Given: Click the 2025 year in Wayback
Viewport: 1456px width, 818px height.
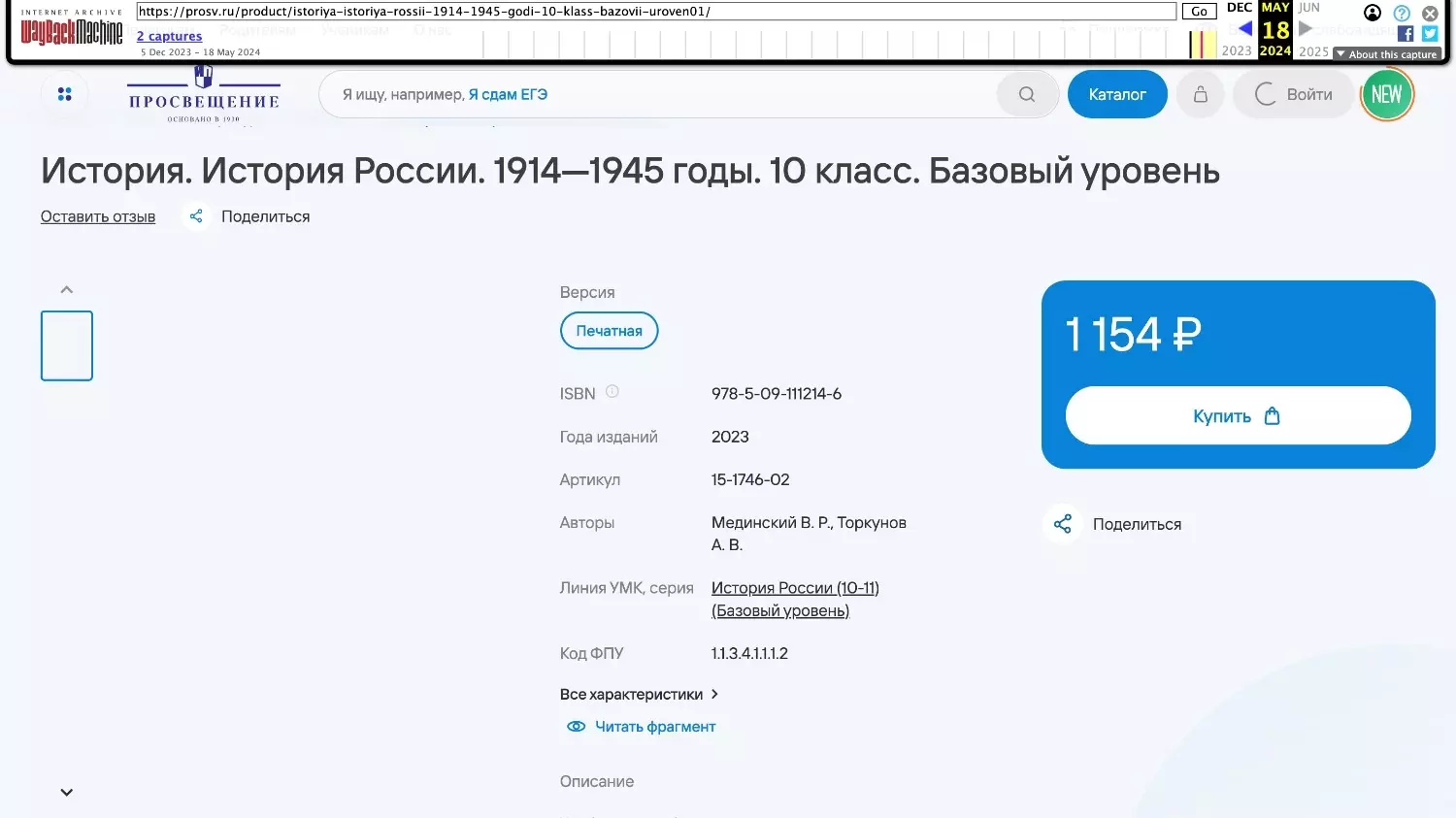Looking at the screenshot, I should click(1313, 51).
